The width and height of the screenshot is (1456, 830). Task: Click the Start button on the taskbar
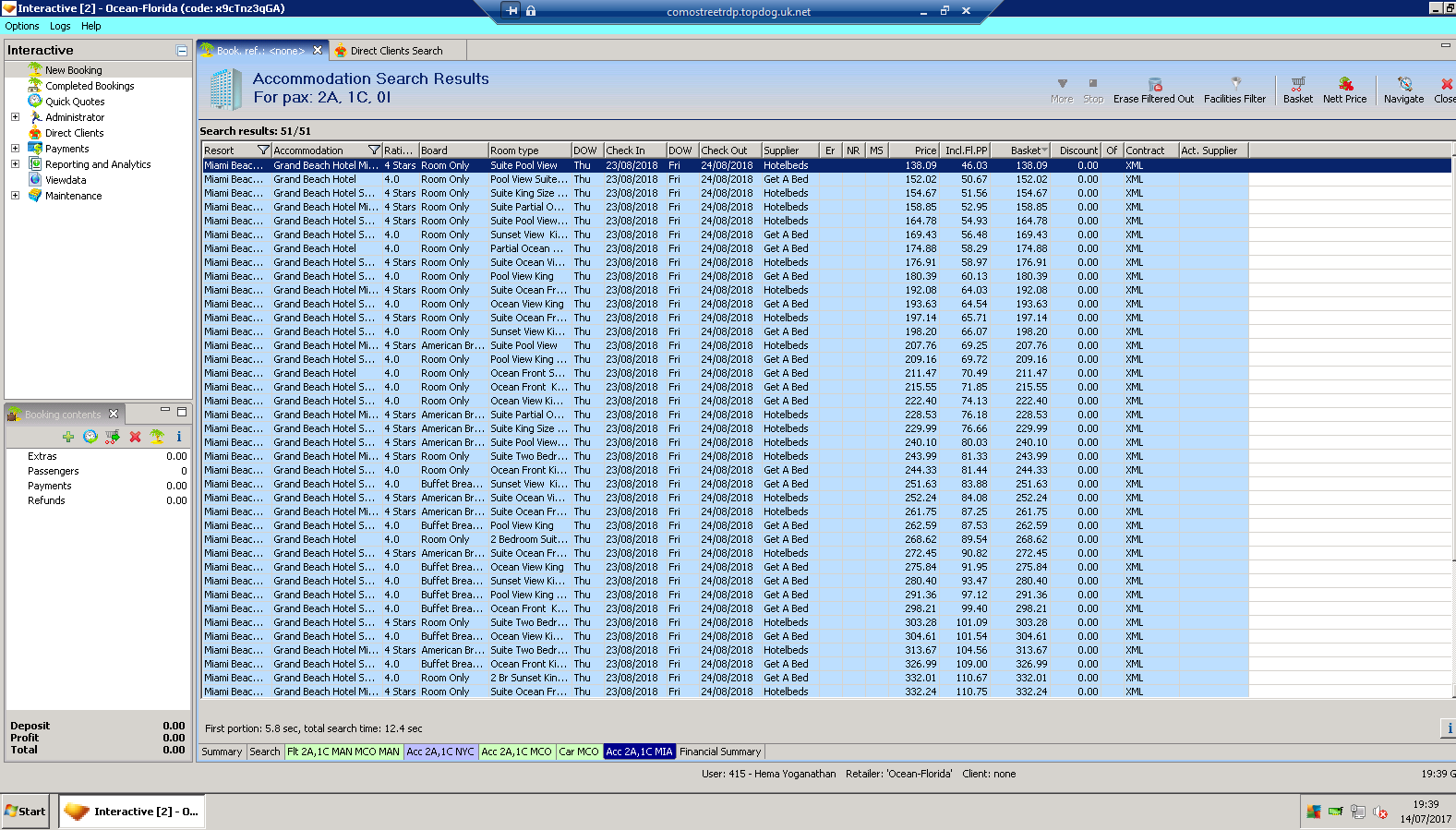(x=25, y=812)
